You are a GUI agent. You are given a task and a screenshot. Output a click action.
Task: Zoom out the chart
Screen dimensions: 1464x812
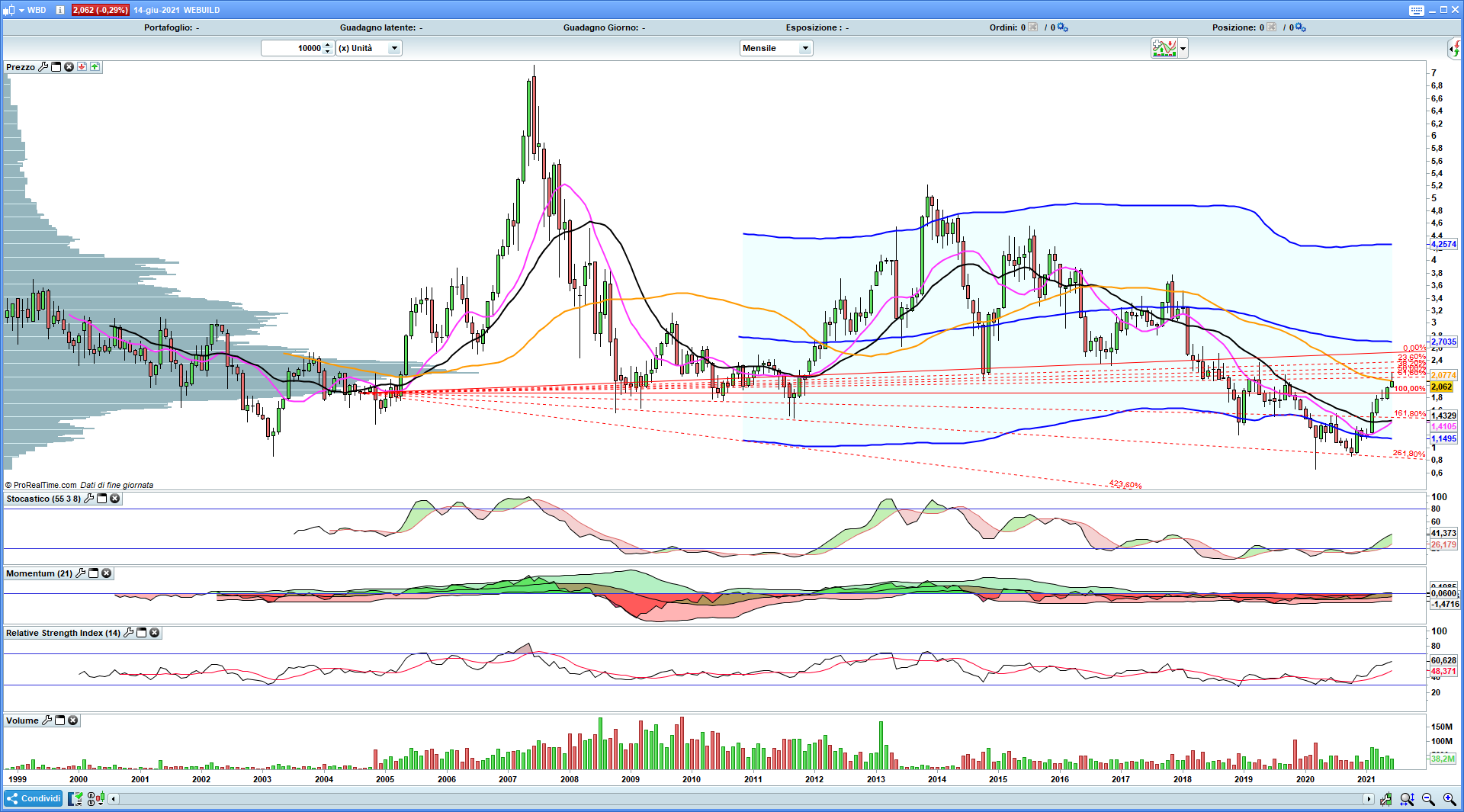(x=1428, y=799)
